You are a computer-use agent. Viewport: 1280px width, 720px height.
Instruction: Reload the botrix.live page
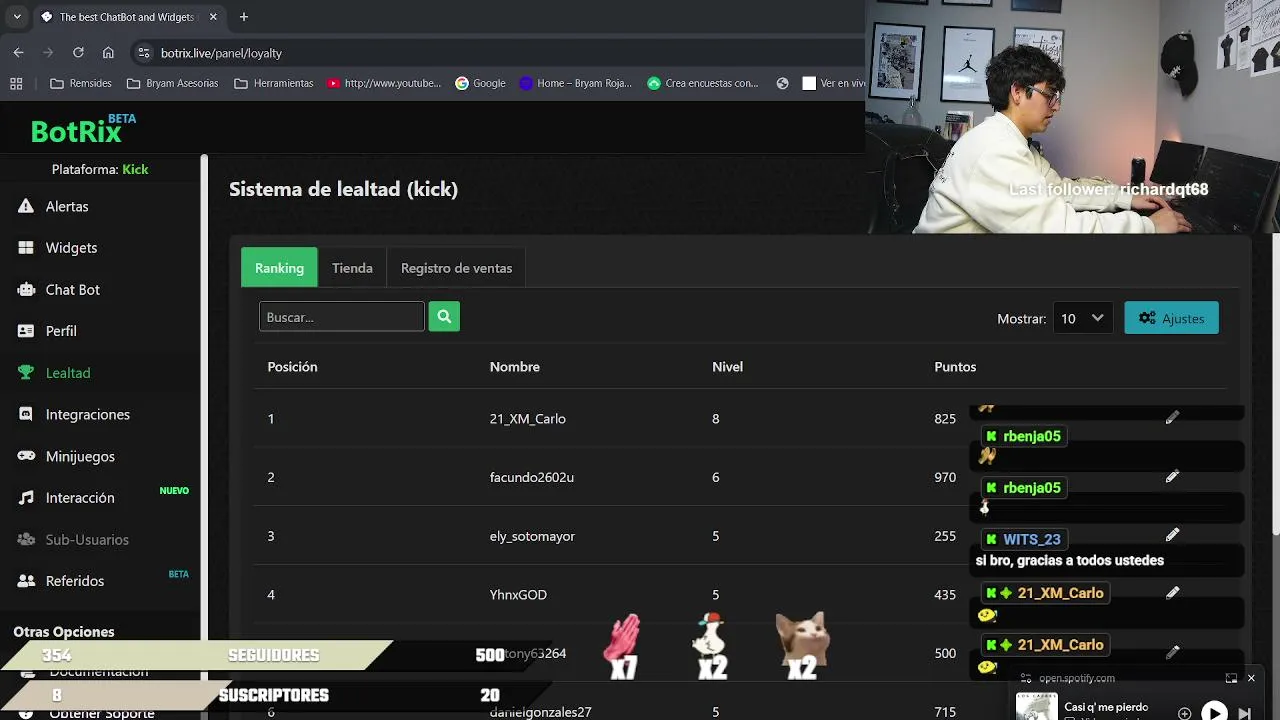click(78, 52)
